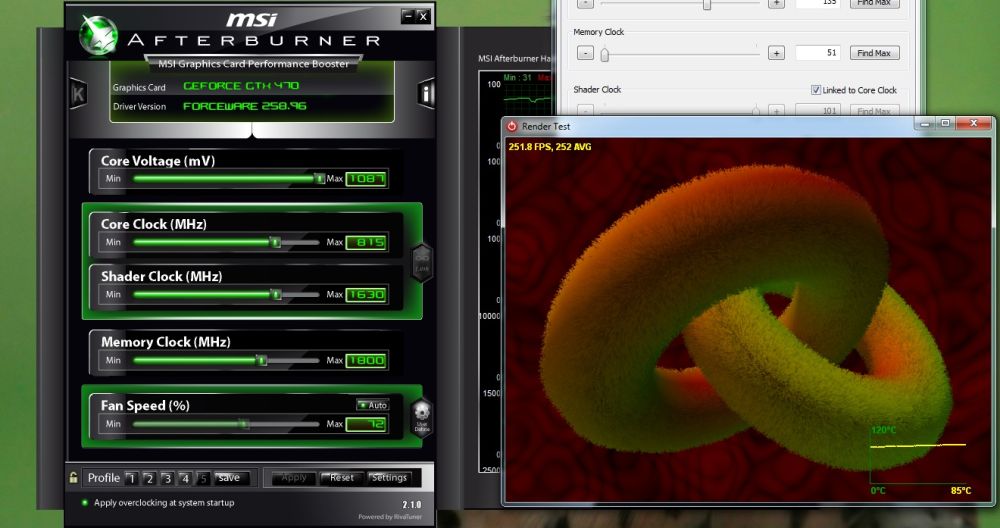Select Profile slot 5
1000x528 pixels.
click(203, 478)
